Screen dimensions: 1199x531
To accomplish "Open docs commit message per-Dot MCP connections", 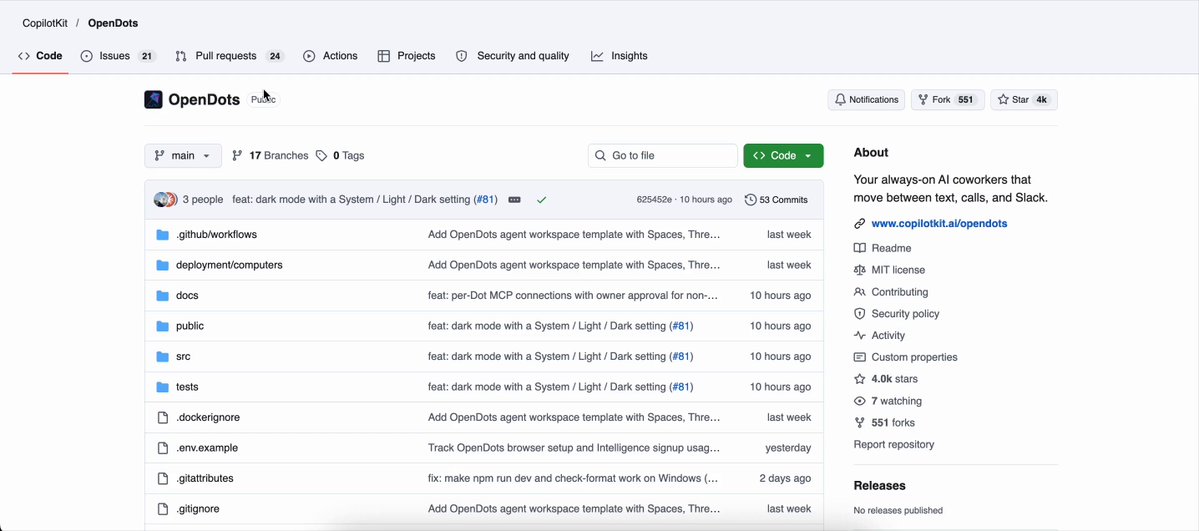I will [573, 295].
